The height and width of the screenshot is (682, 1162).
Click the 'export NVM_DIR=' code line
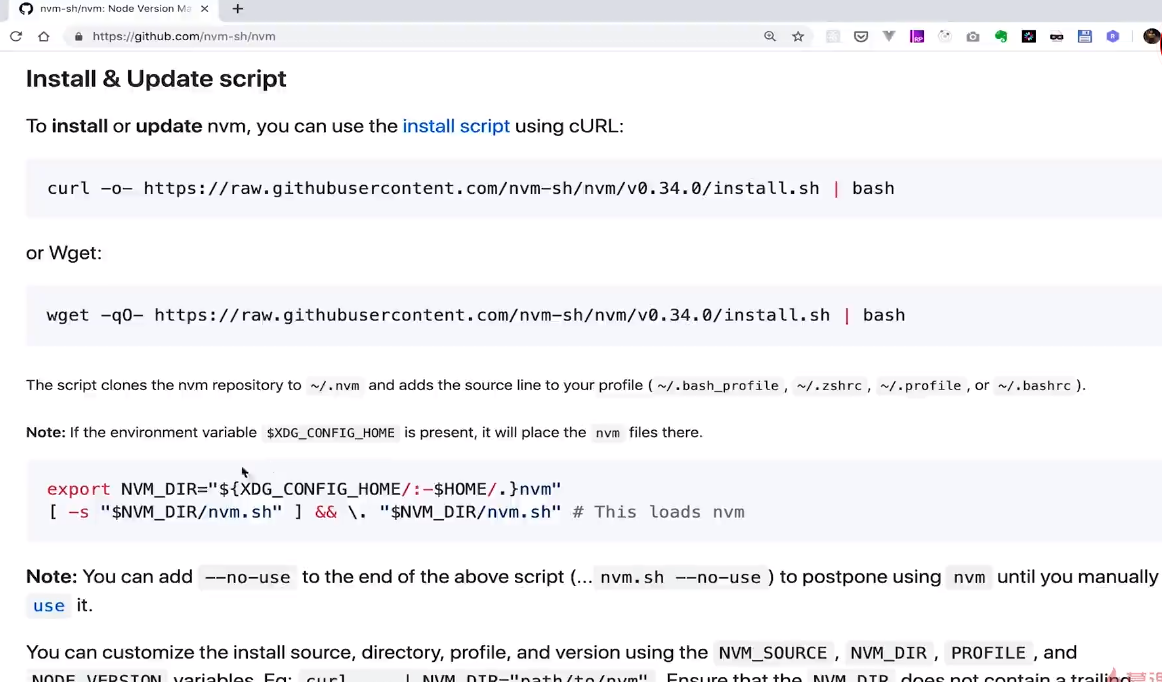click(x=304, y=489)
